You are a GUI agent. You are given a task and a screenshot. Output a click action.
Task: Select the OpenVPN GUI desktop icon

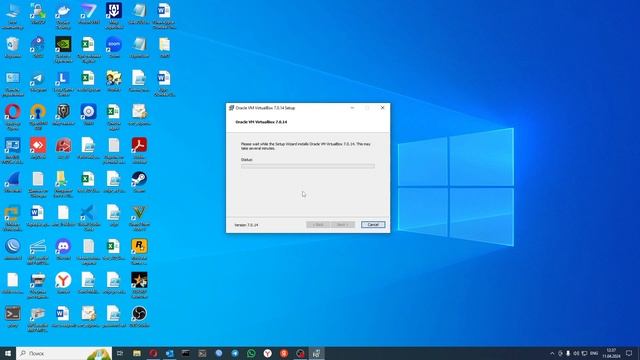(x=38, y=116)
